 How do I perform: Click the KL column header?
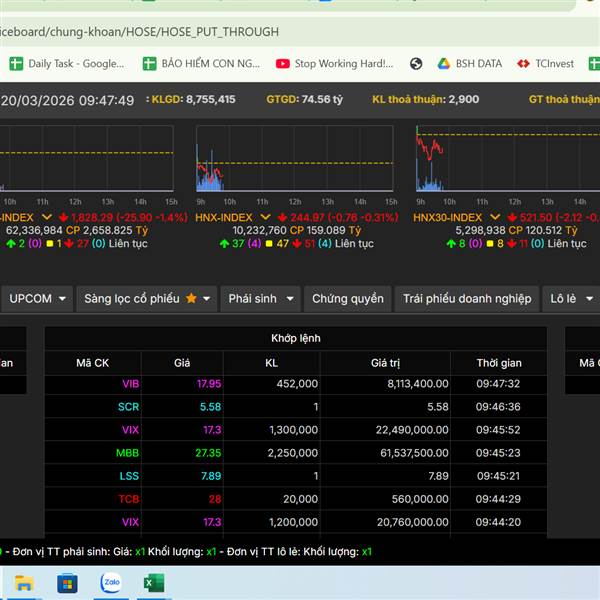271,363
